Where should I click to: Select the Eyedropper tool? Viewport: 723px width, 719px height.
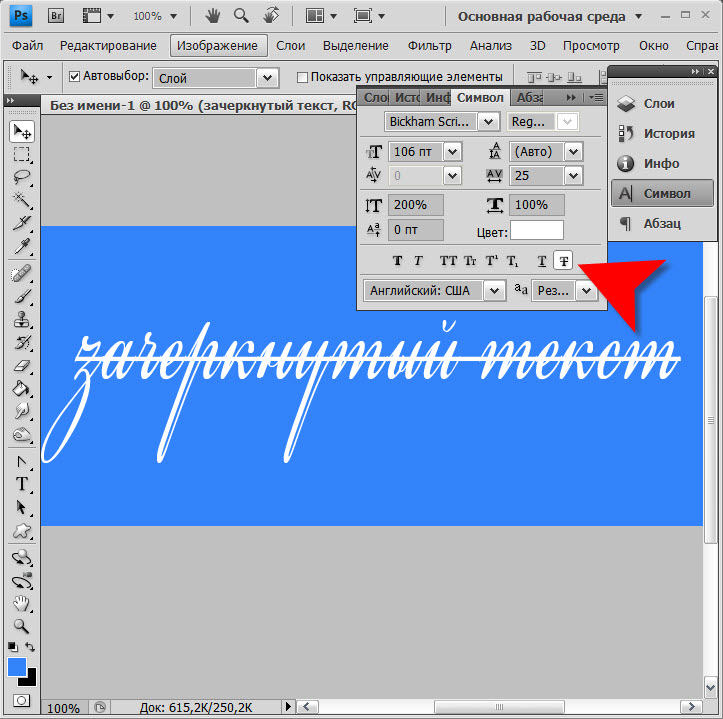click(21, 246)
